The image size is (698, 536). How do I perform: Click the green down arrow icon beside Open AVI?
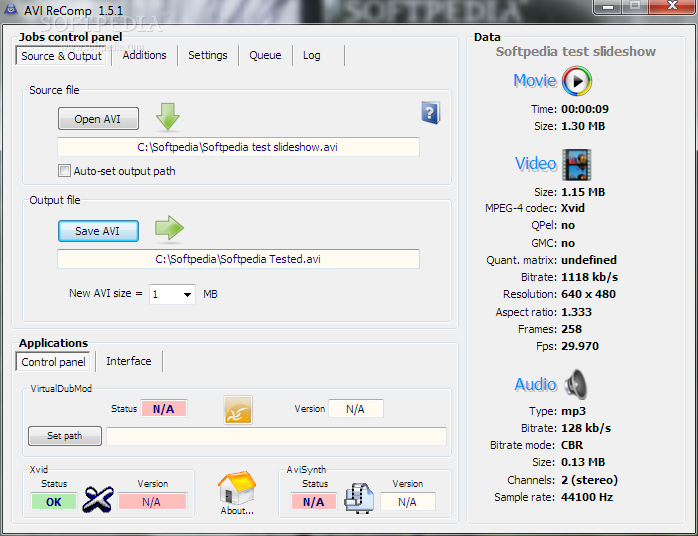pyautogui.click(x=168, y=117)
